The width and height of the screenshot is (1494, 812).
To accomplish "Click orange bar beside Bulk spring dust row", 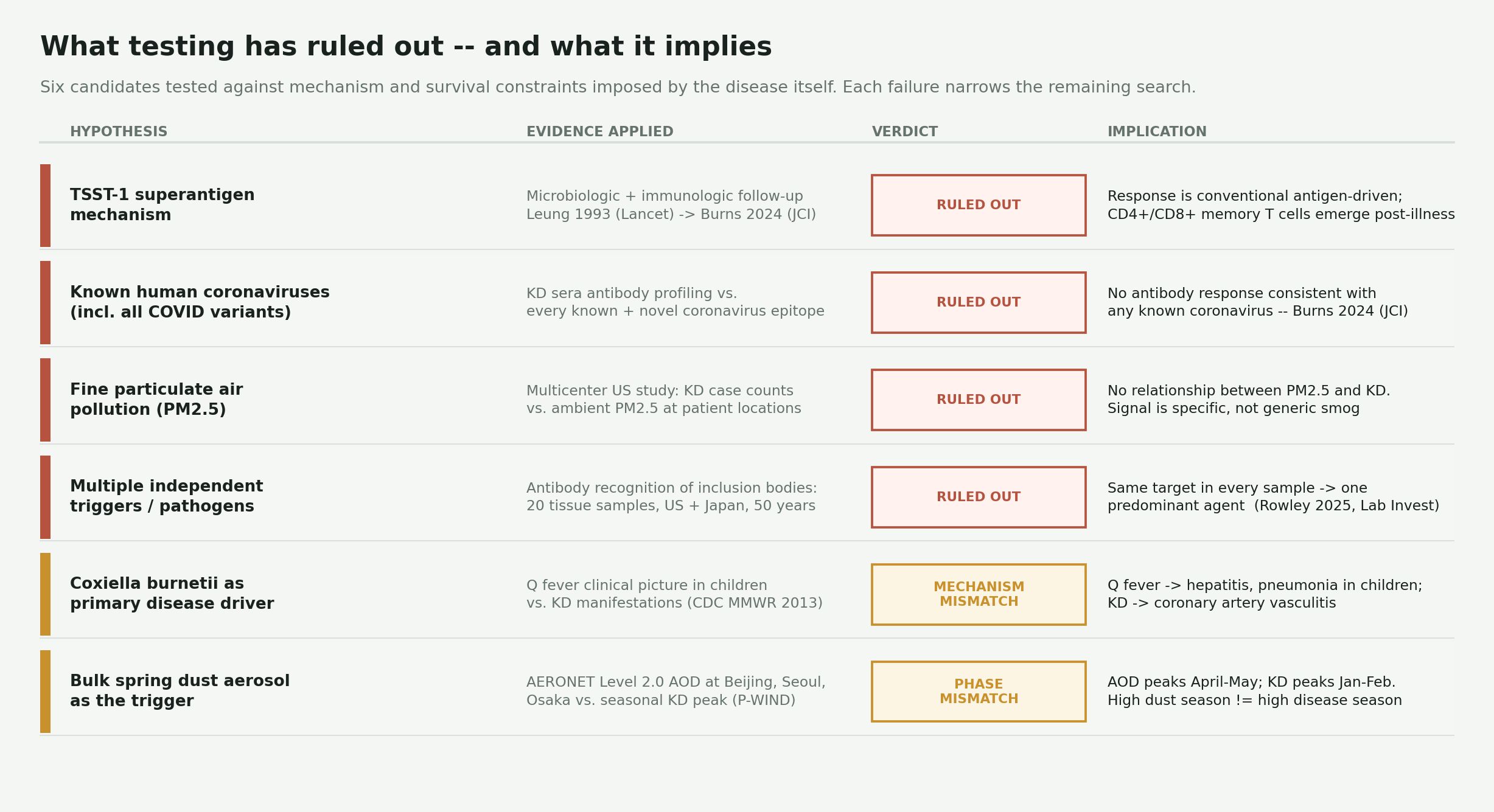I will (x=45, y=692).
